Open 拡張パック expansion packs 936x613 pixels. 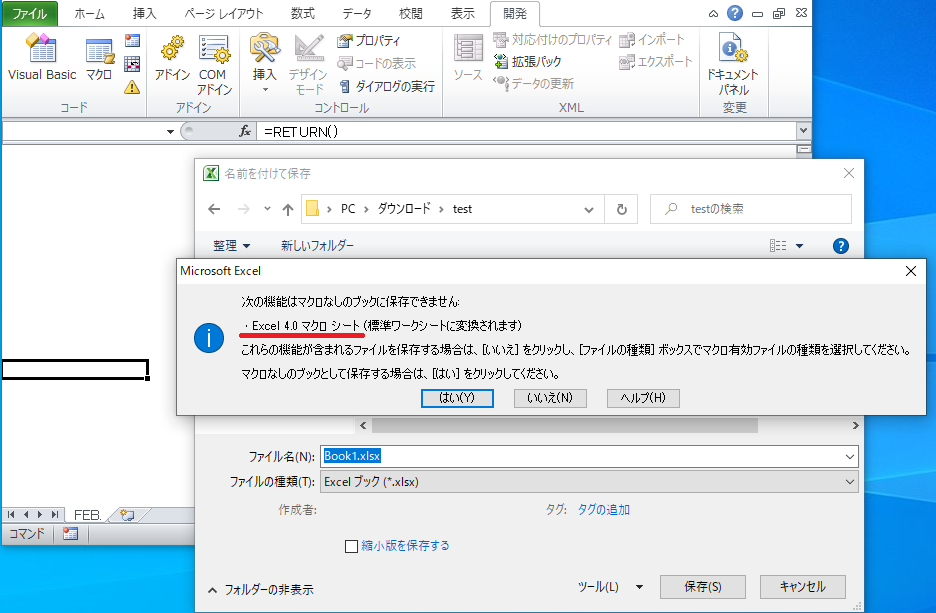point(528,61)
